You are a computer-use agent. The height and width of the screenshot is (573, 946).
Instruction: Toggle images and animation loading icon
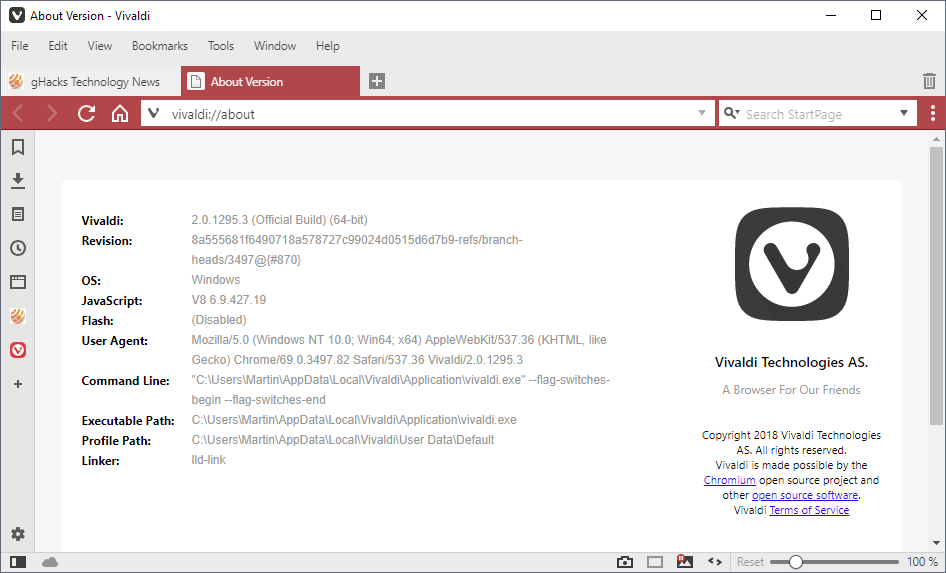pyautogui.click(x=685, y=562)
